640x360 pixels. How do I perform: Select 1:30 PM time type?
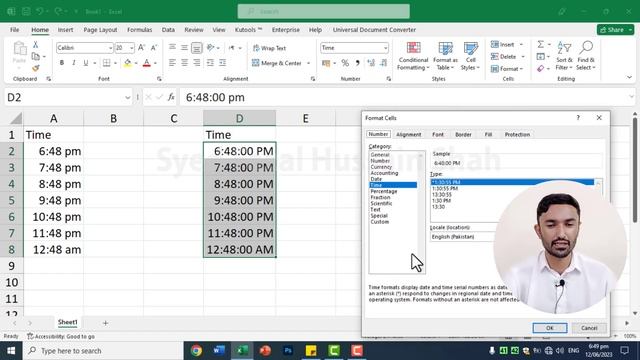point(441,201)
